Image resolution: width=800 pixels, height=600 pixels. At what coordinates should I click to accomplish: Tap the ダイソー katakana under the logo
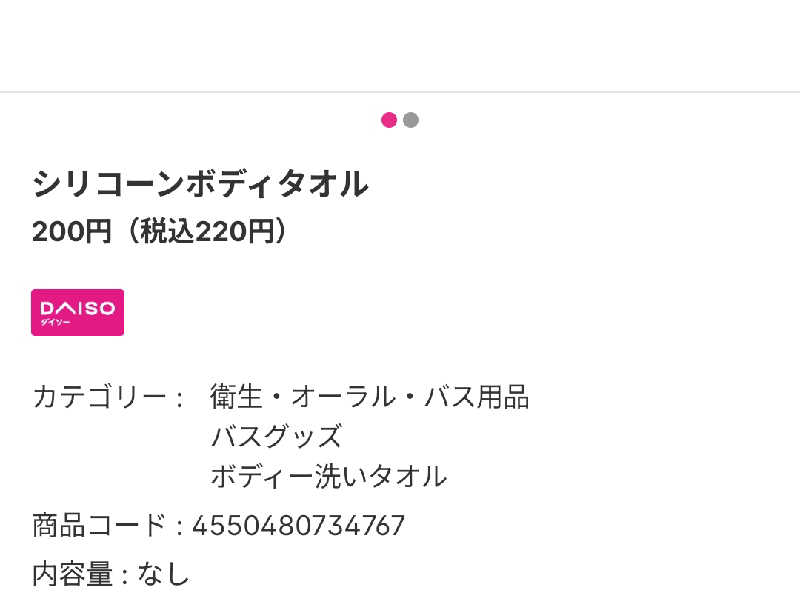55,323
